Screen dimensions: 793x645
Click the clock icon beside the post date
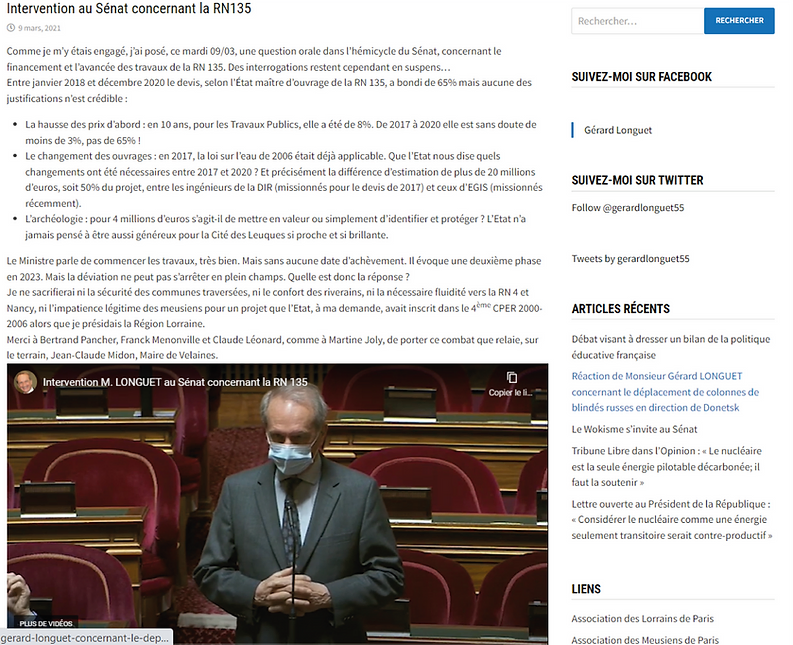point(10,29)
